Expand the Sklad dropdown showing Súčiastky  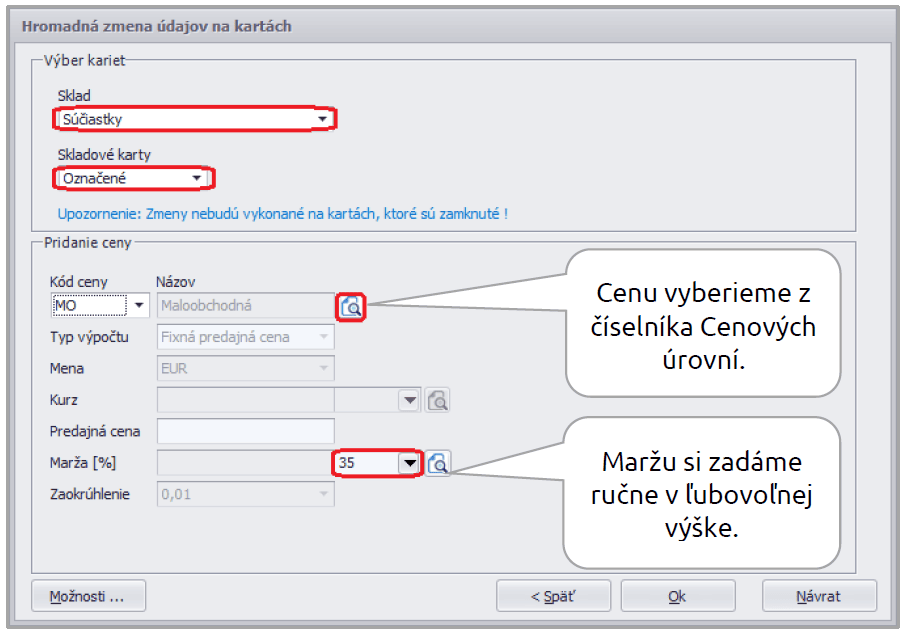pyautogui.click(x=322, y=119)
